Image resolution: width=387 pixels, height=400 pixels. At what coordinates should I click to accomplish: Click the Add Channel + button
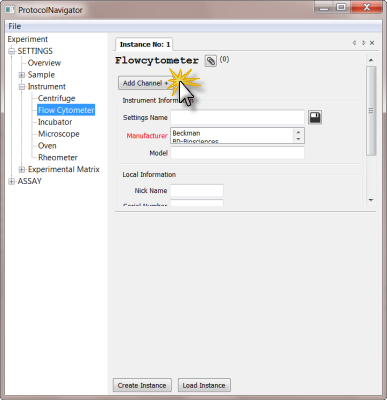click(x=145, y=83)
